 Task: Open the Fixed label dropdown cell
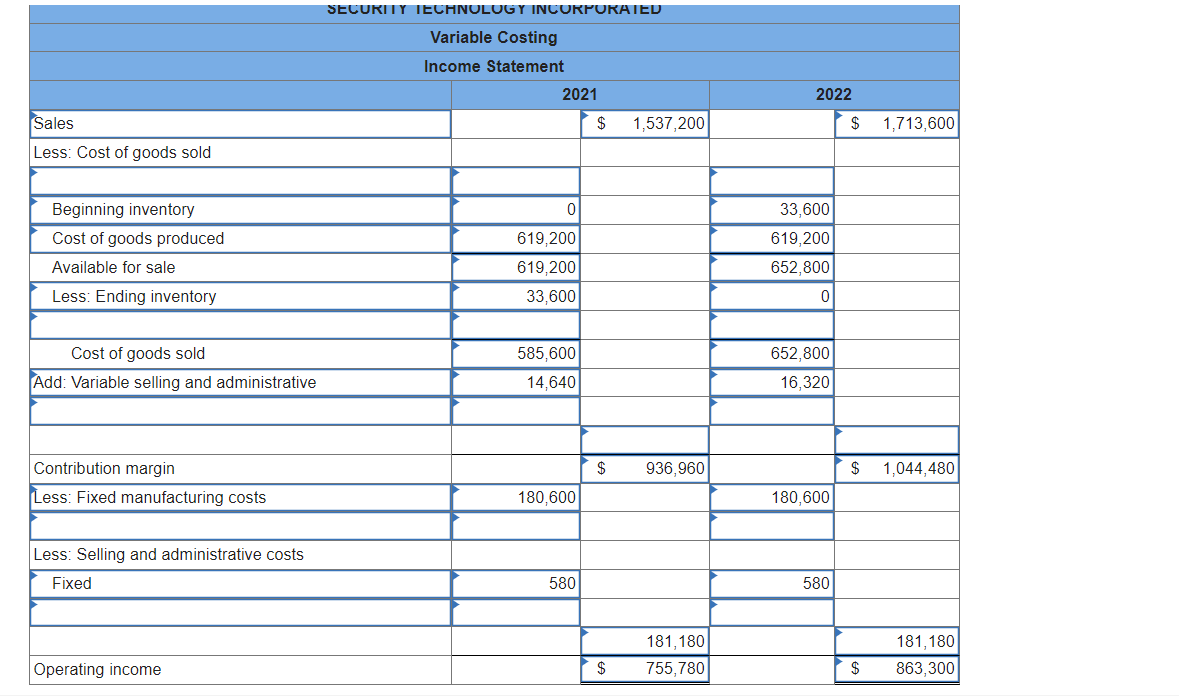241,584
